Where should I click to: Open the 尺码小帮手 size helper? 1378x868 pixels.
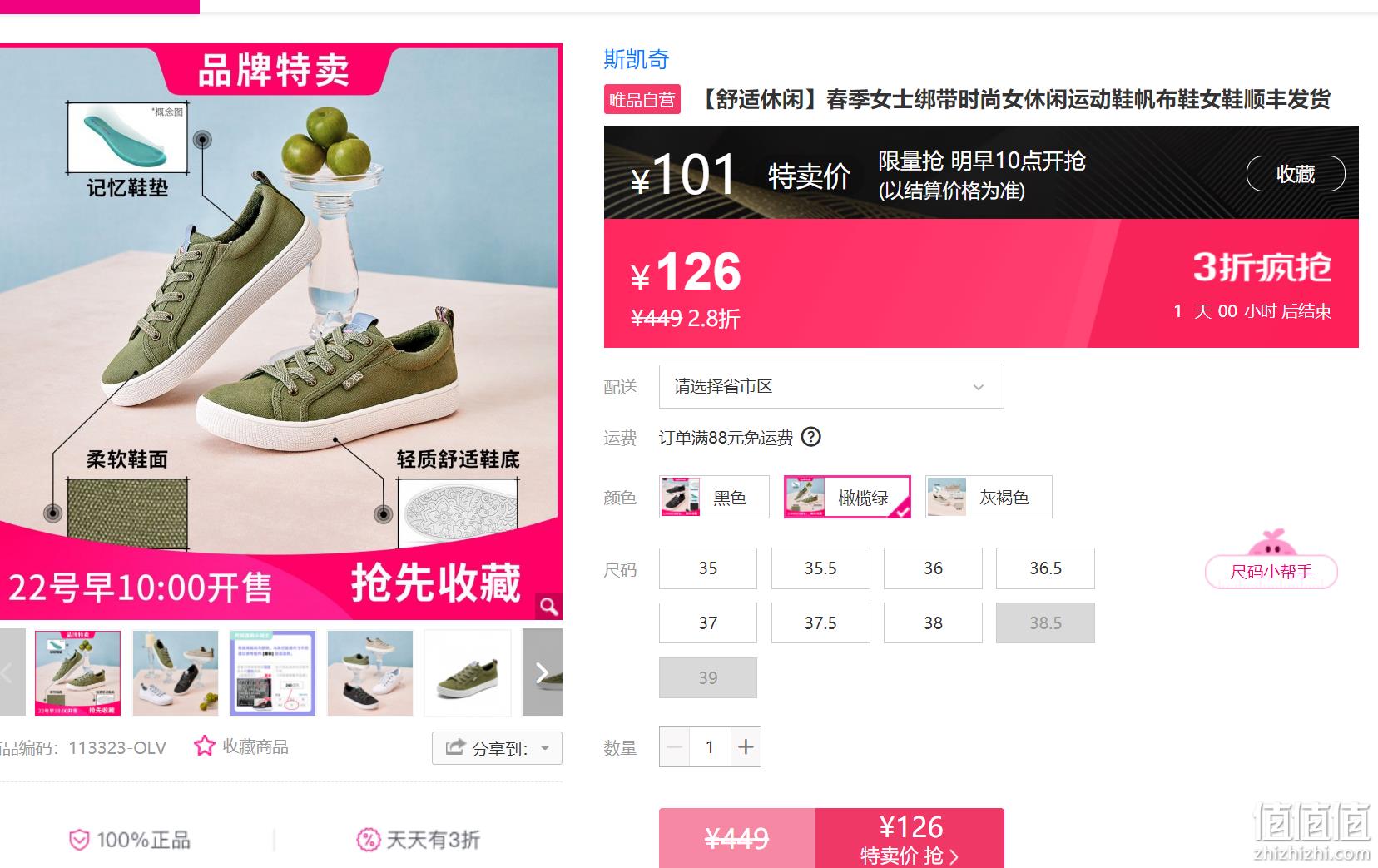point(1271,572)
